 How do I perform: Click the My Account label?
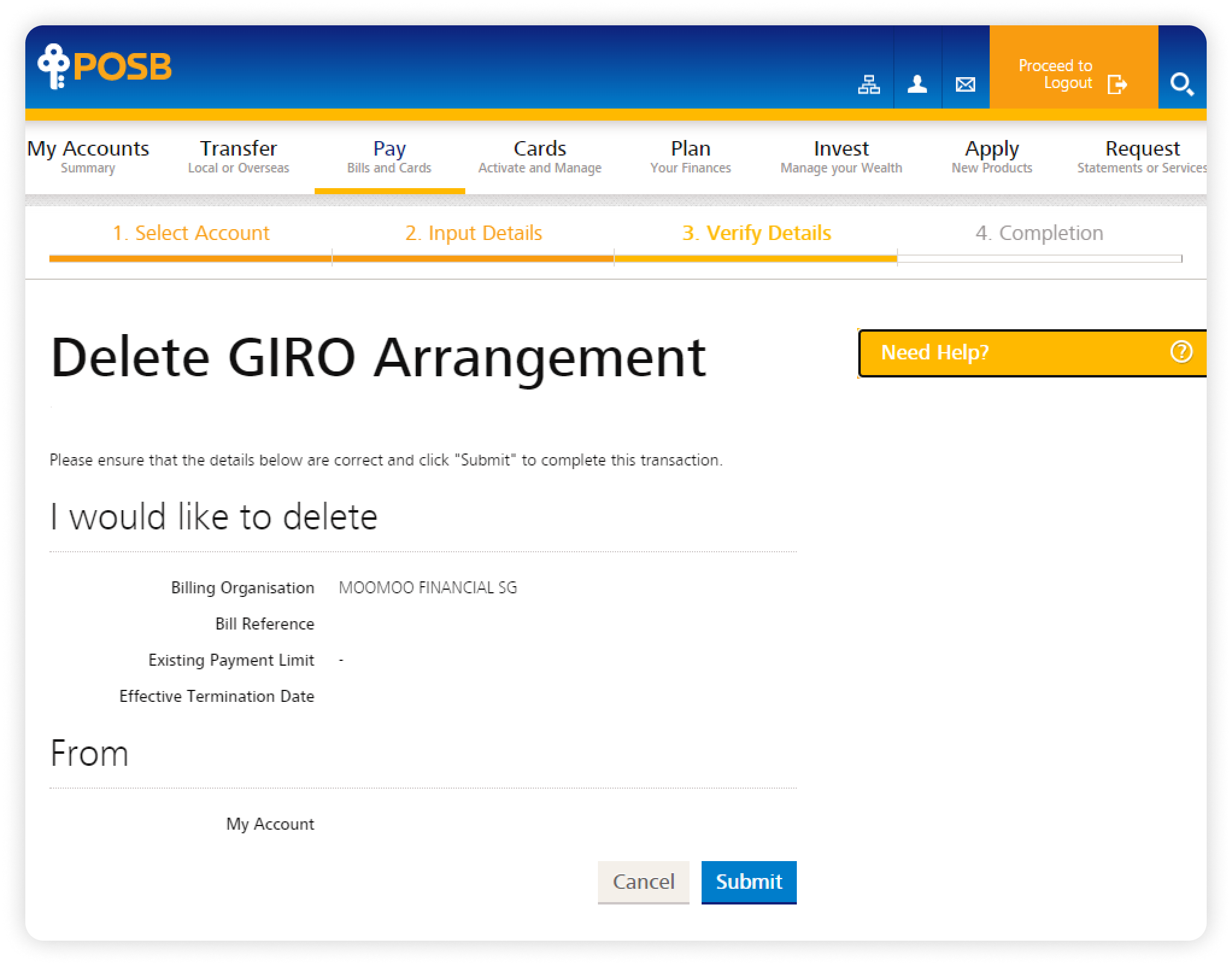270,824
